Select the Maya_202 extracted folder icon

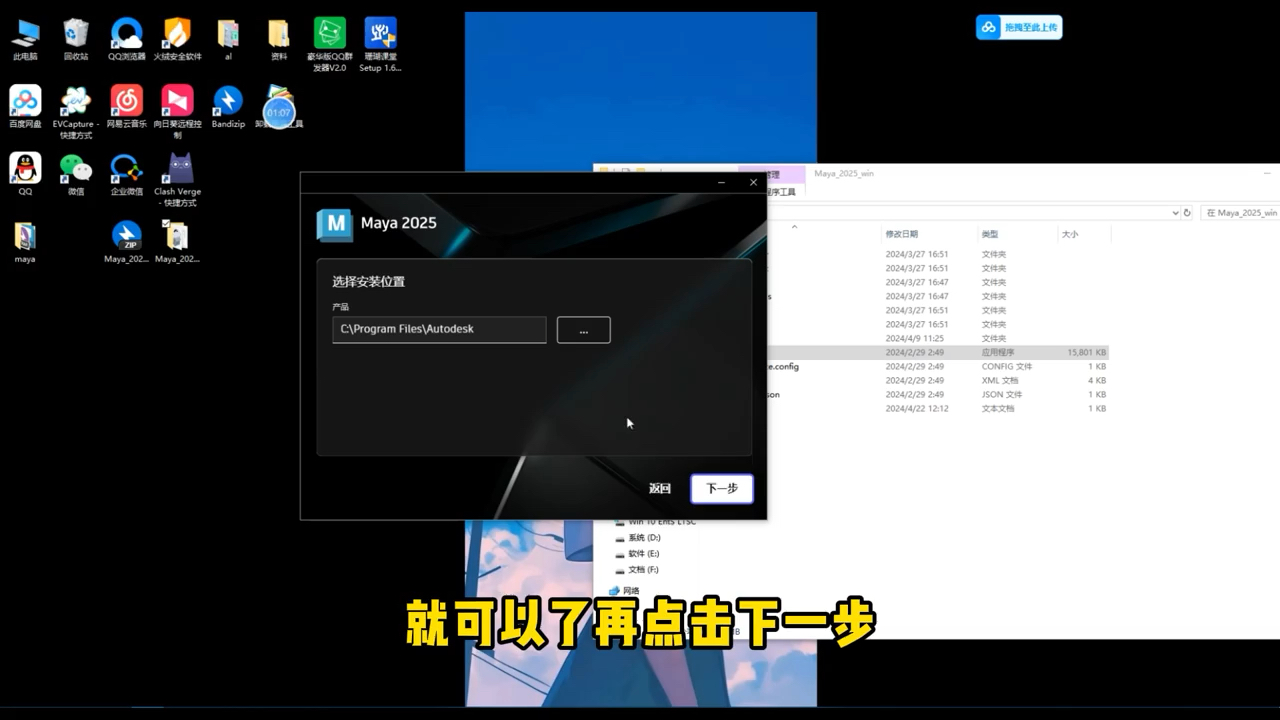pyautogui.click(x=178, y=242)
